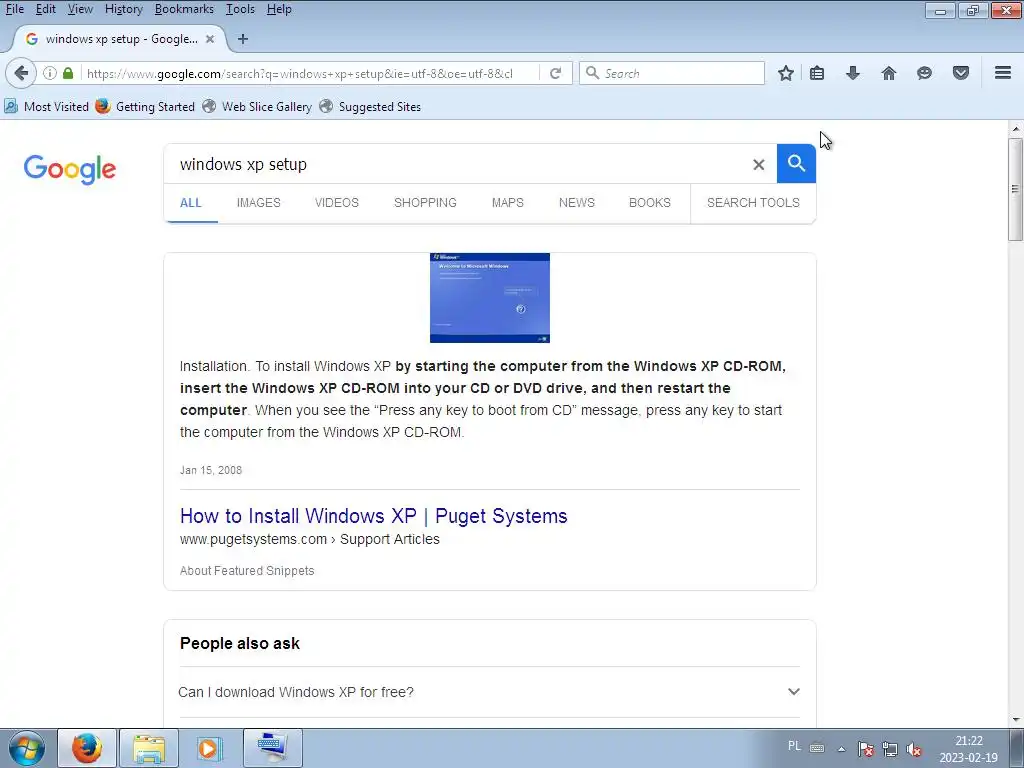Image resolution: width=1024 pixels, height=768 pixels.
Task: Open the Firefox hamburger menu
Action: pos(1003,73)
